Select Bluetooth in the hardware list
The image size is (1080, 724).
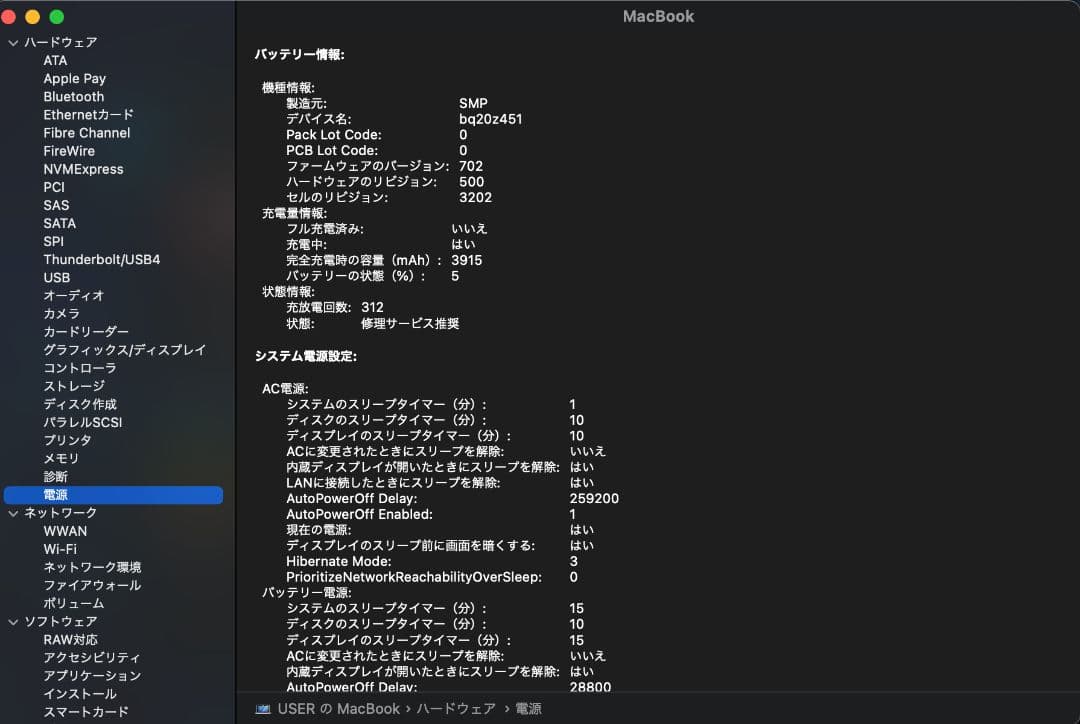(x=74, y=96)
